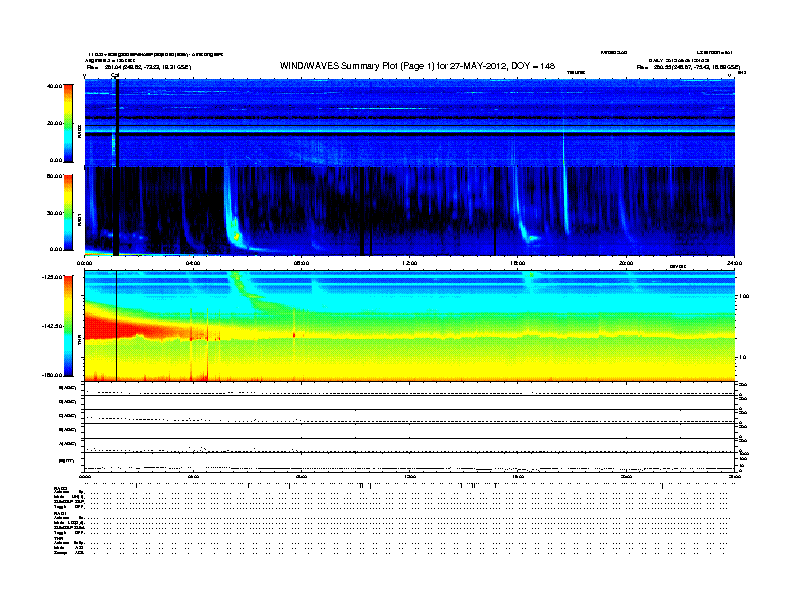Click the 24:00 time label under RAD1 panel
The image size is (792, 612).
(x=734, y=263)
